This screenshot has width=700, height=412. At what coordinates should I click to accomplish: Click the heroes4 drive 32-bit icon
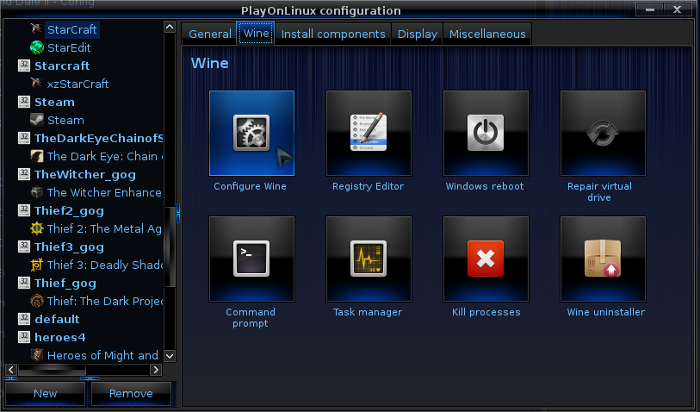point(24,337)
